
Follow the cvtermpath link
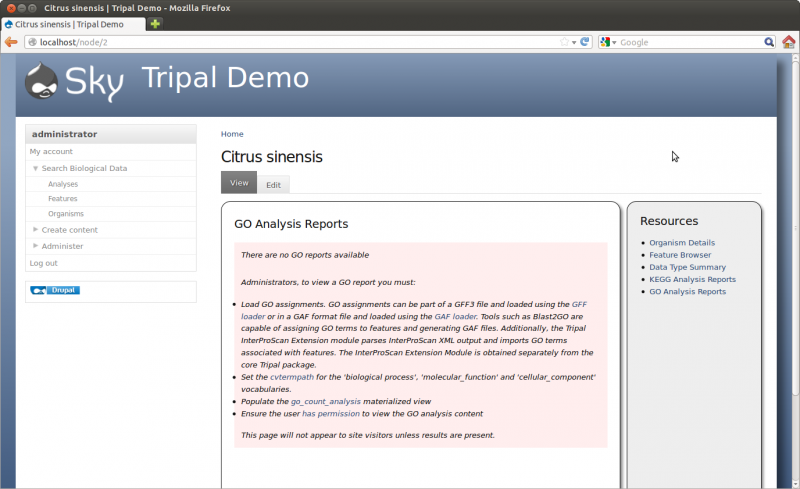click(x=292, y=377)
